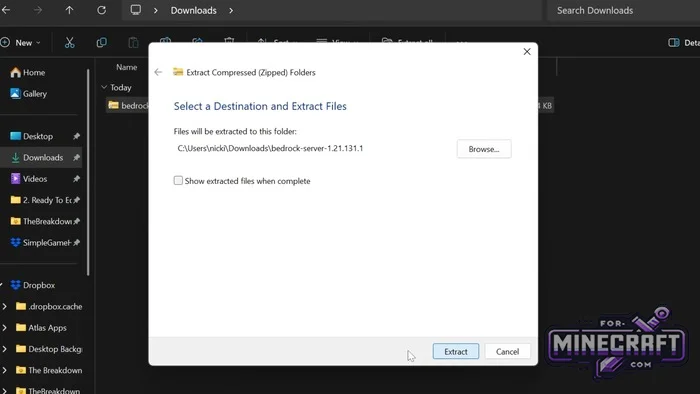This screenshot has width=700, height=394.
Task: Close the Extract Compressed Folders dialog
Action: [527, 52]
